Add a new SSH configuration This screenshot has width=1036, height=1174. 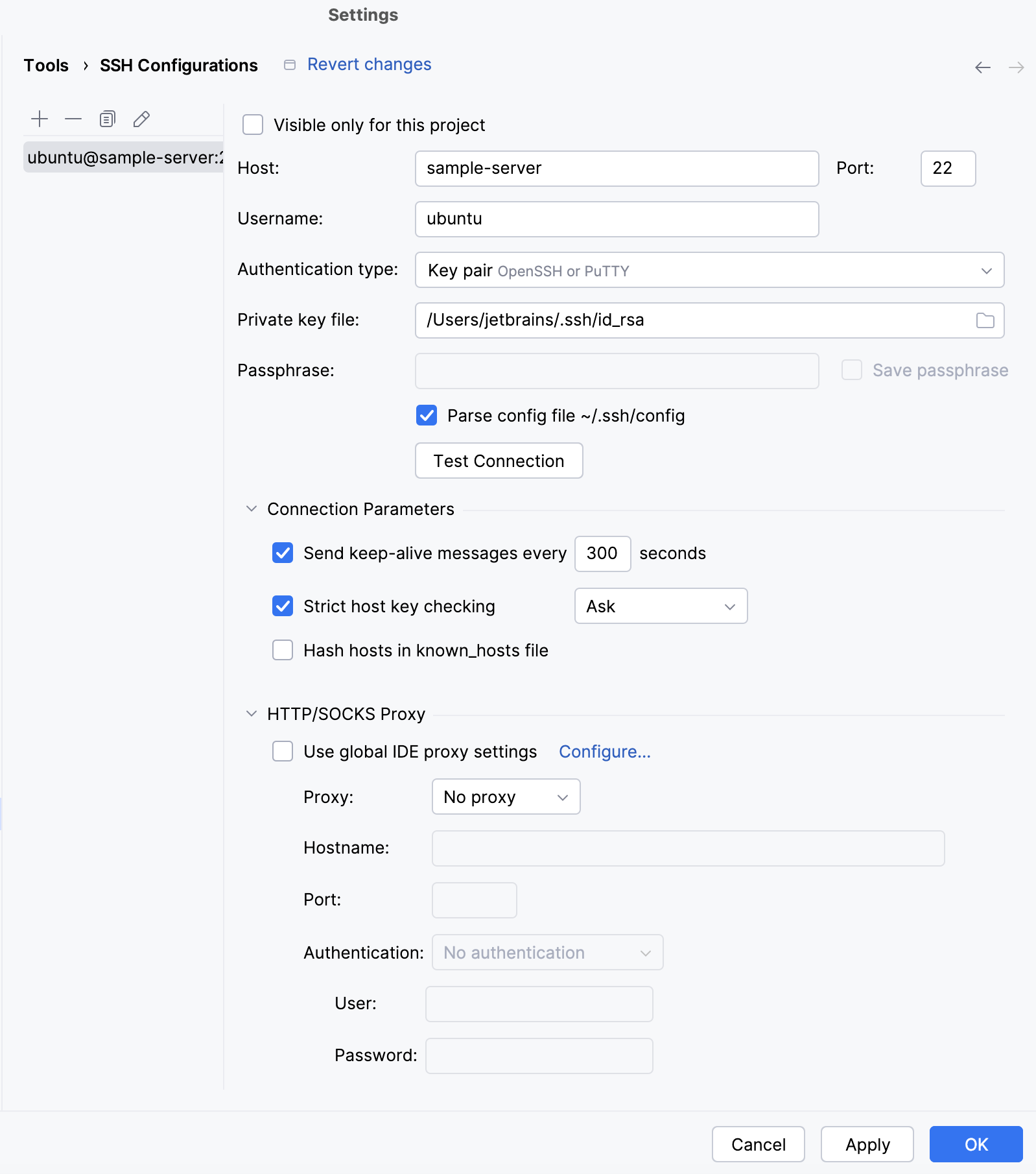tap(40, 119)
